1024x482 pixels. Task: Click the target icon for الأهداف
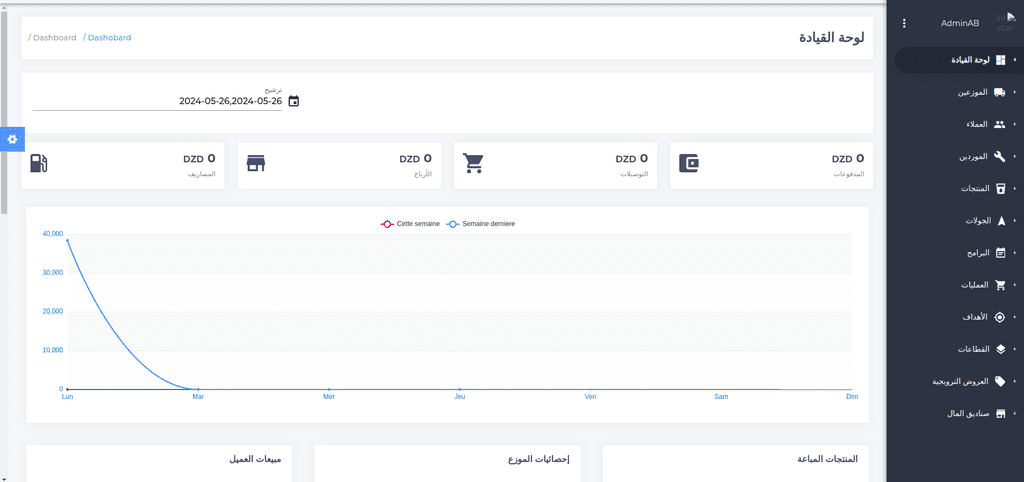pos(1000,317)
